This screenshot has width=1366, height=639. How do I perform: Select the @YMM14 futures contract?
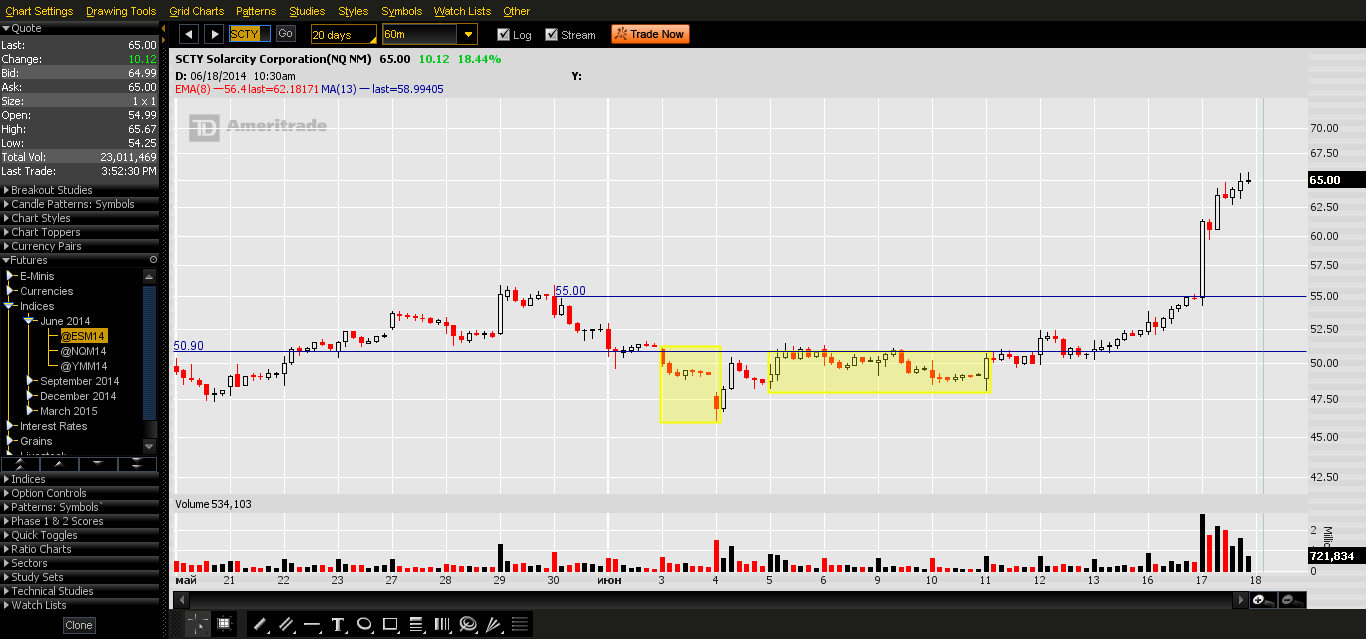click(84, 366)
